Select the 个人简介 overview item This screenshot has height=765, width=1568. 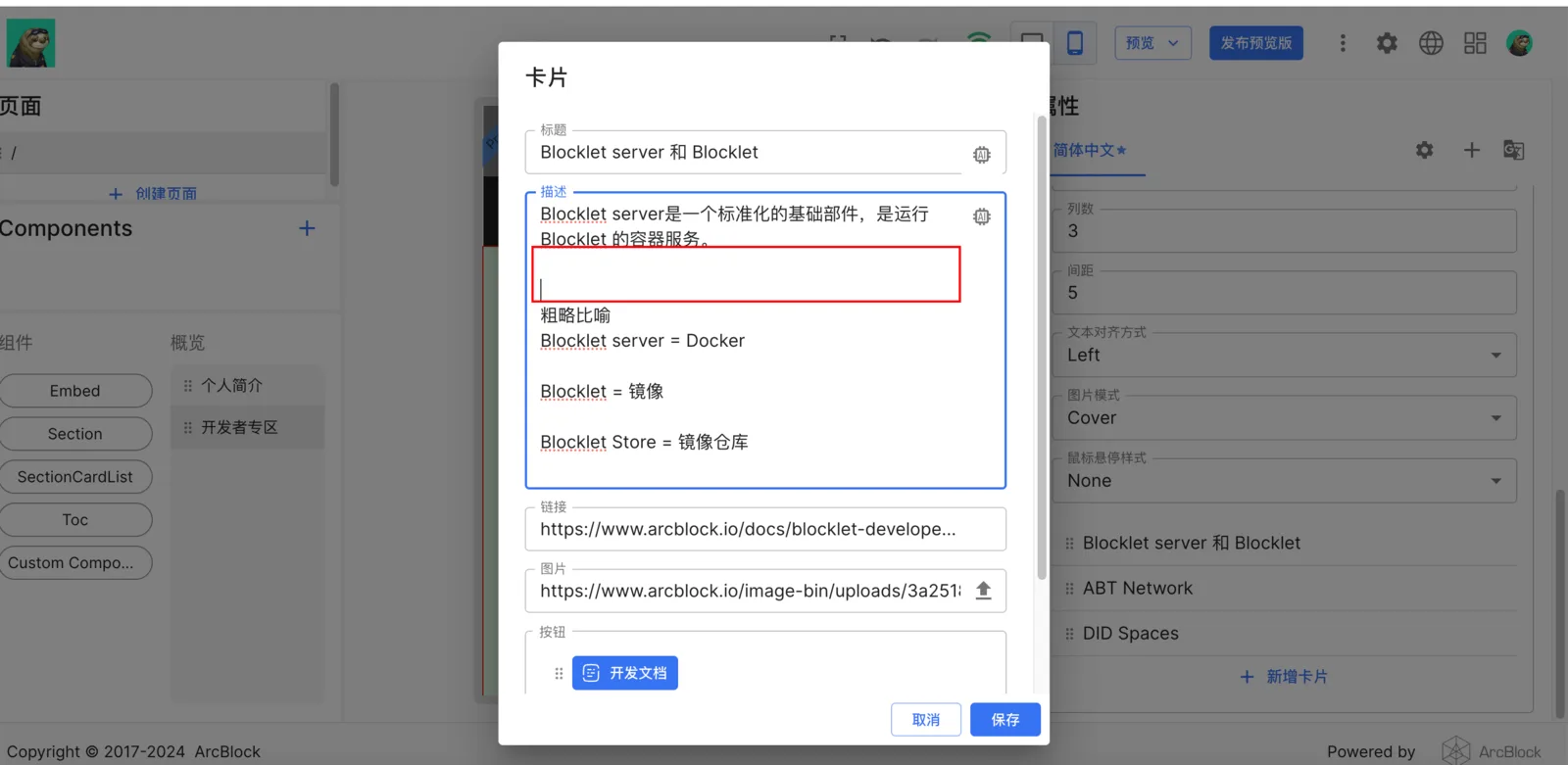pyautogui.click(x=247, y=386)
